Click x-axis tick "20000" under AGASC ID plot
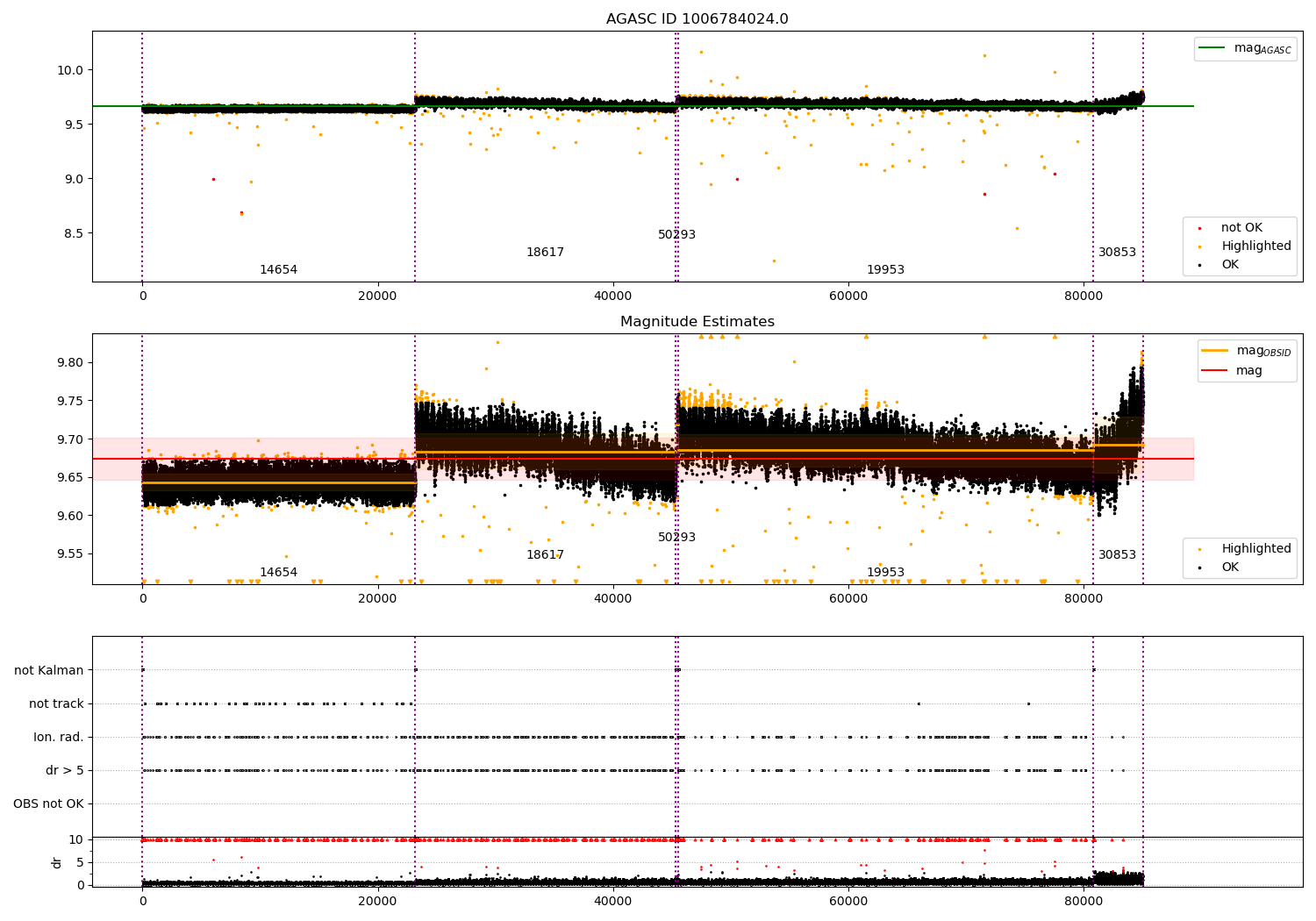 (377, 296)
